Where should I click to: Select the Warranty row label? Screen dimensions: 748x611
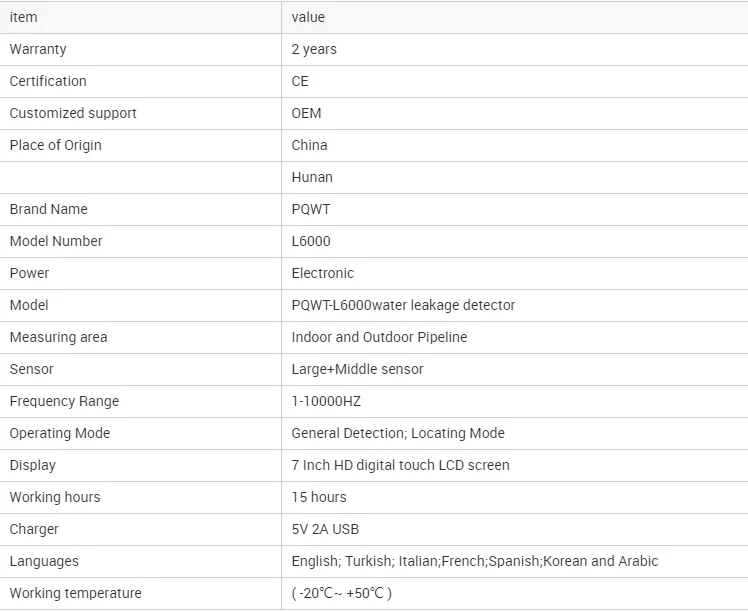coord(38,49)
